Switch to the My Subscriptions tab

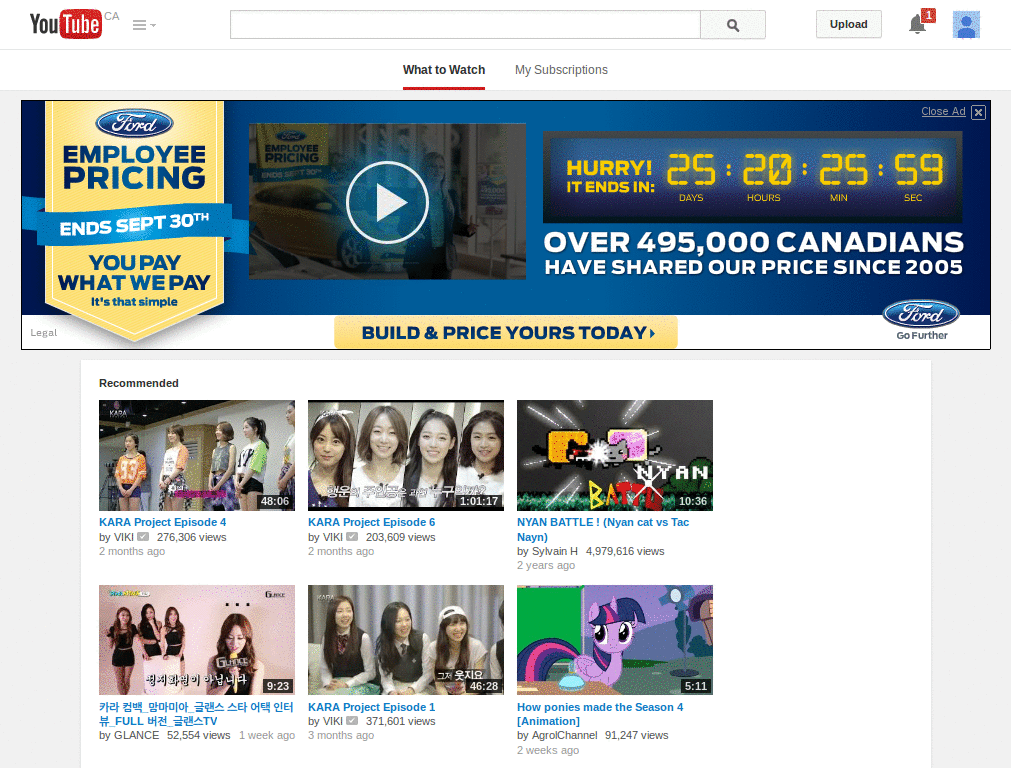[x=561, y=70]
